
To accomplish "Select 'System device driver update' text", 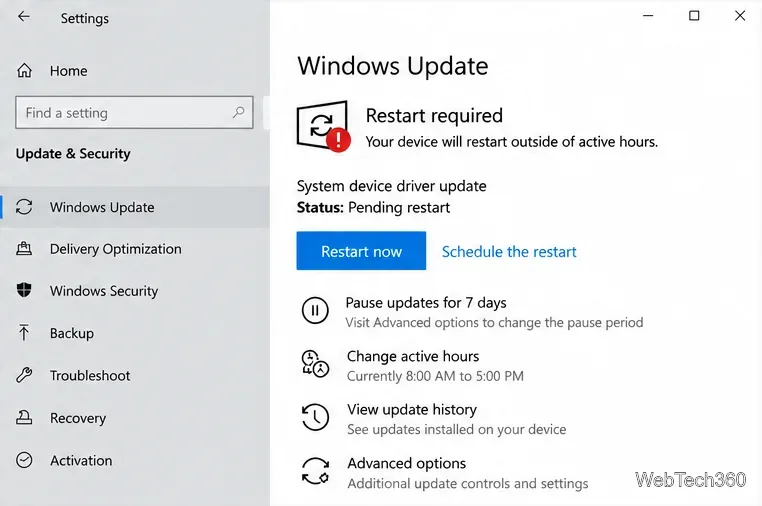I will 391,186.
